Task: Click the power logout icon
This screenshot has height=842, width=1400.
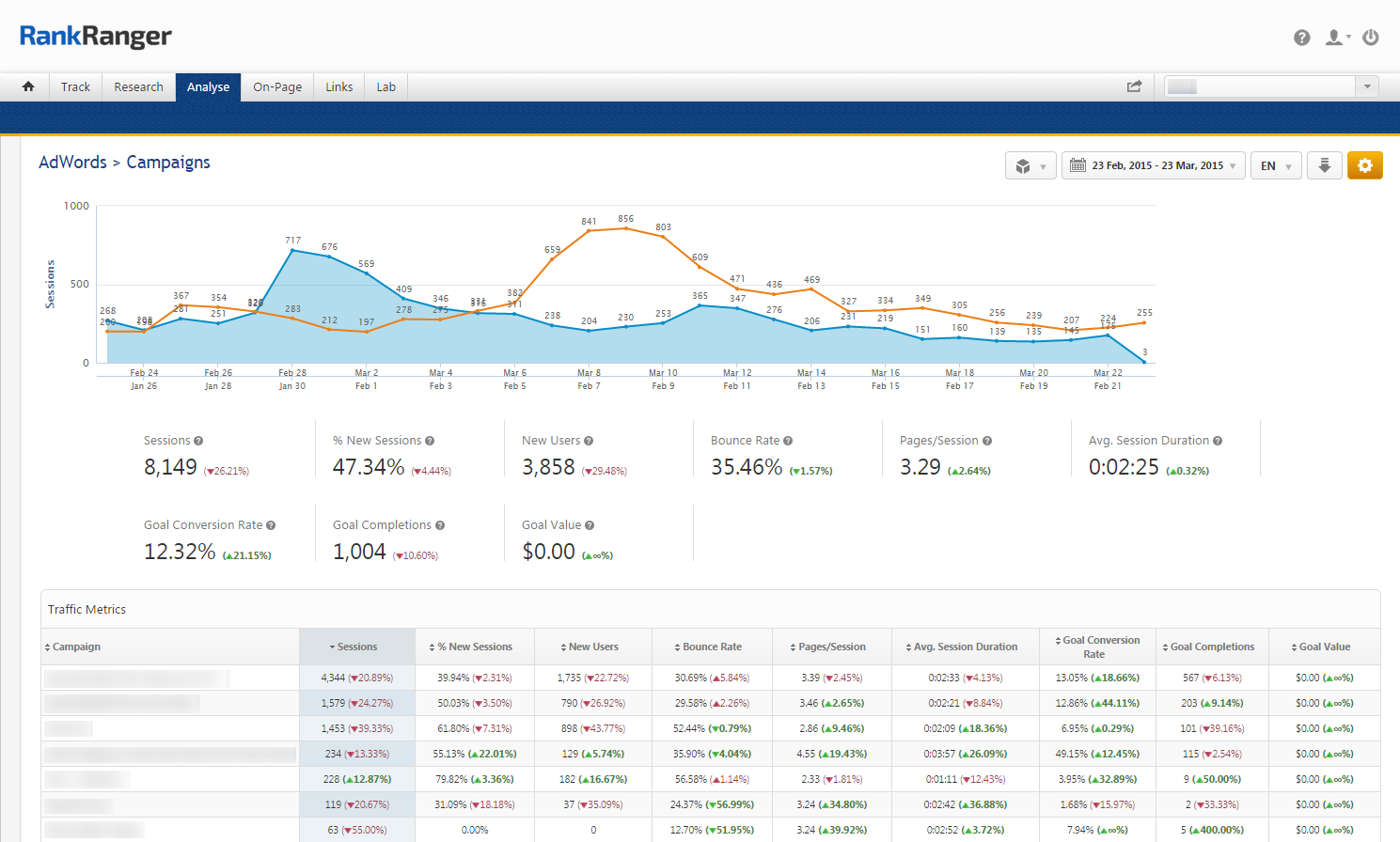Action: pos(1371,38)
